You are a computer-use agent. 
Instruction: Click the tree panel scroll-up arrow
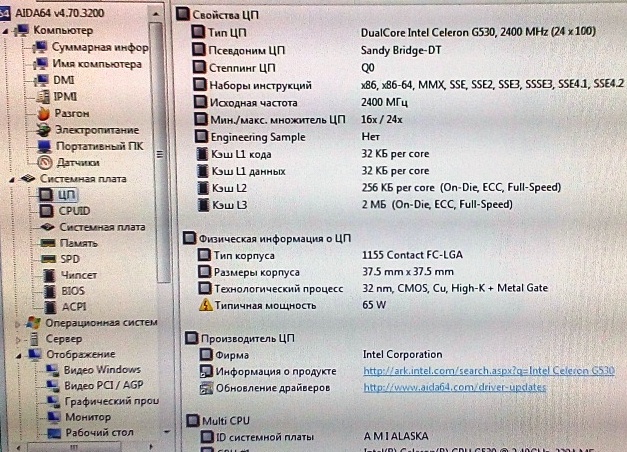pyautogui.click(x=156, y=14)
